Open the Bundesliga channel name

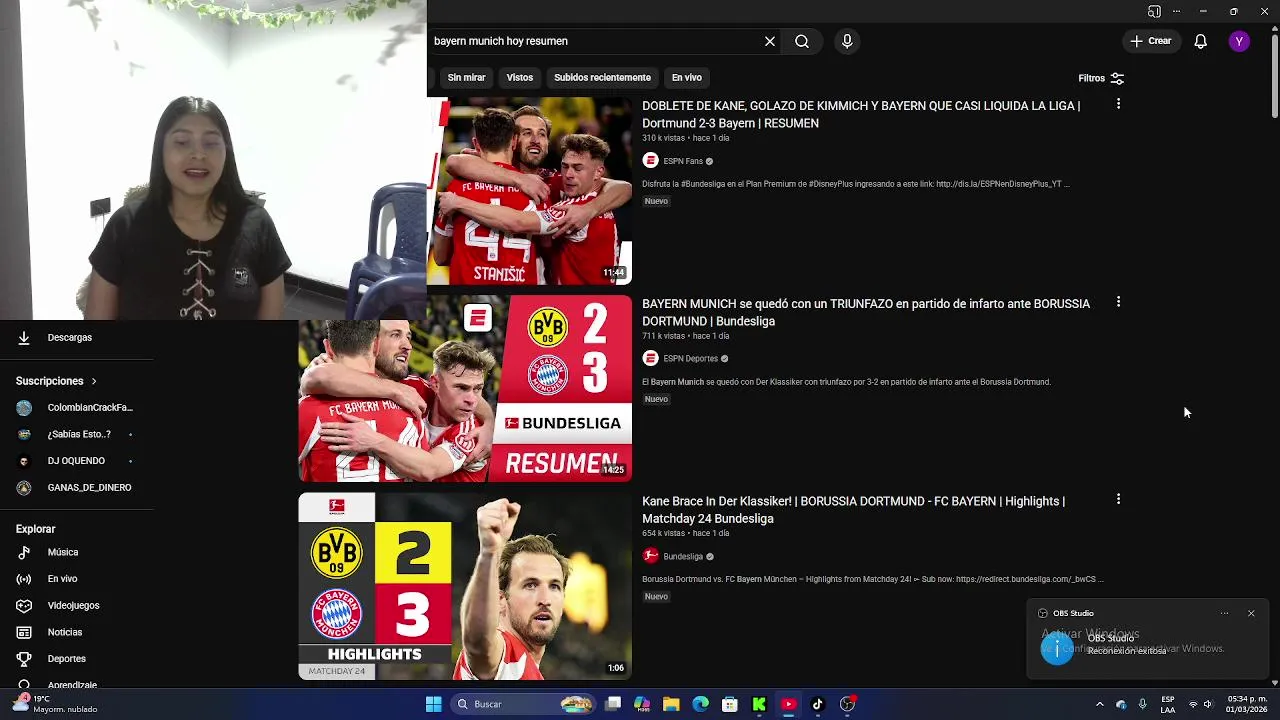pos(683,556)
